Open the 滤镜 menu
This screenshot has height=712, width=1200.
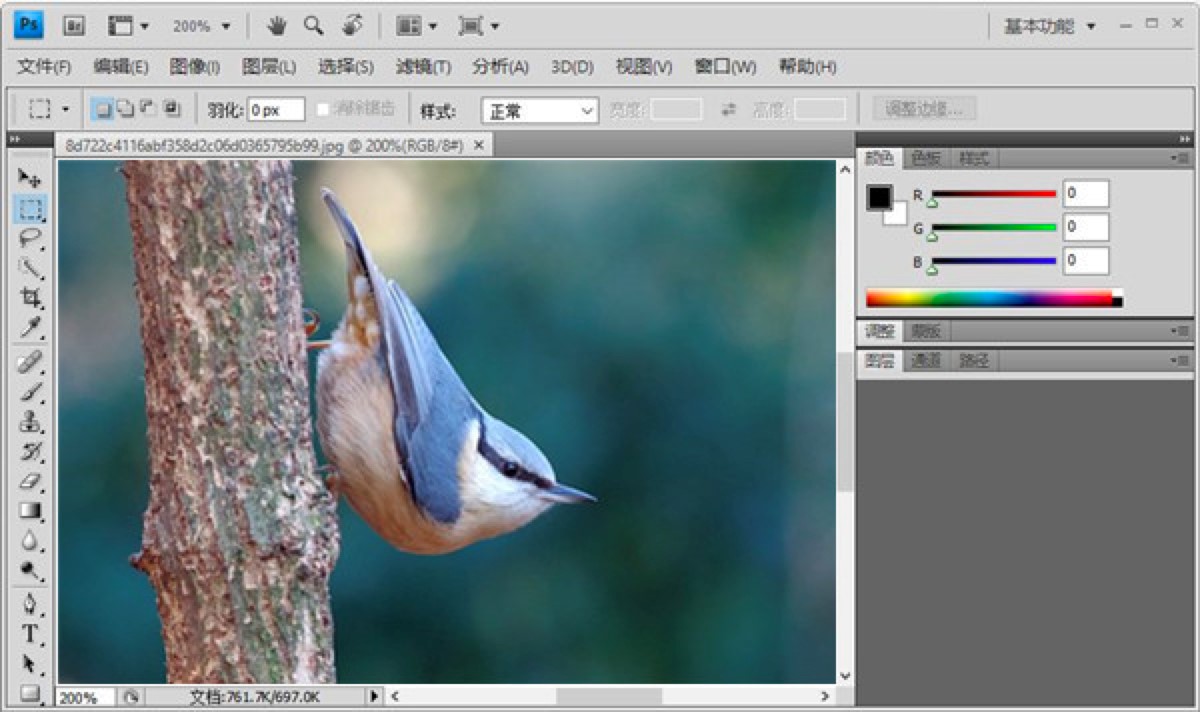coord(424,67)
